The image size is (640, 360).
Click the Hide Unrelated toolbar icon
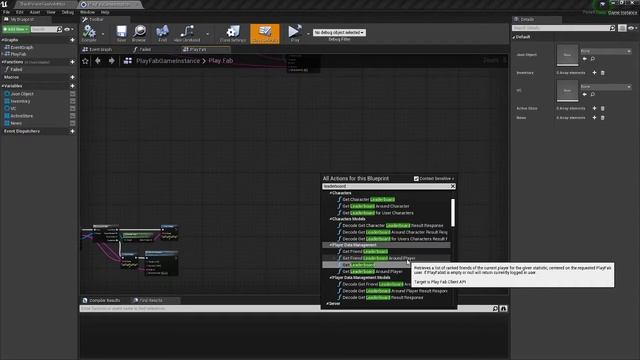(x=187, y=33)
